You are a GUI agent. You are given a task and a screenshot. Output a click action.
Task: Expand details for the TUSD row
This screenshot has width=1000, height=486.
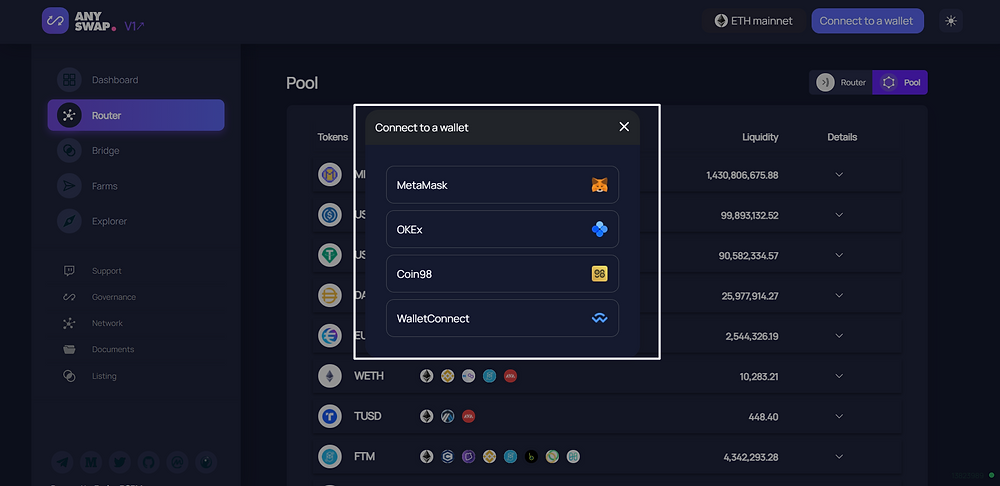(x=839, y=416)
